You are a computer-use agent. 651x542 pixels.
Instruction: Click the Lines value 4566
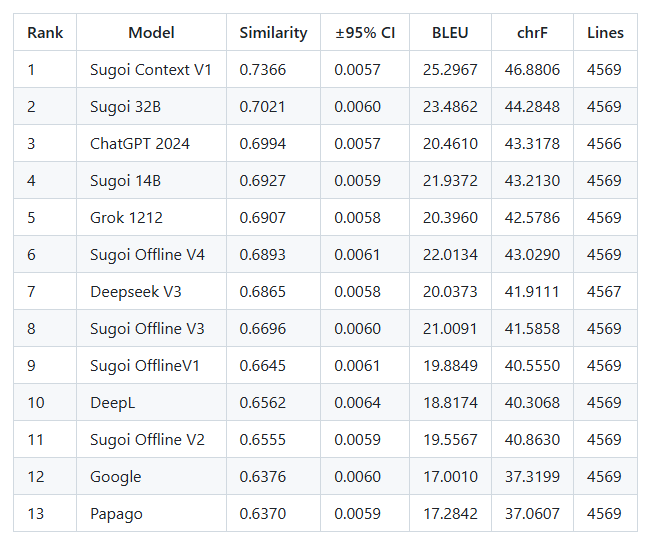point(604,144)
